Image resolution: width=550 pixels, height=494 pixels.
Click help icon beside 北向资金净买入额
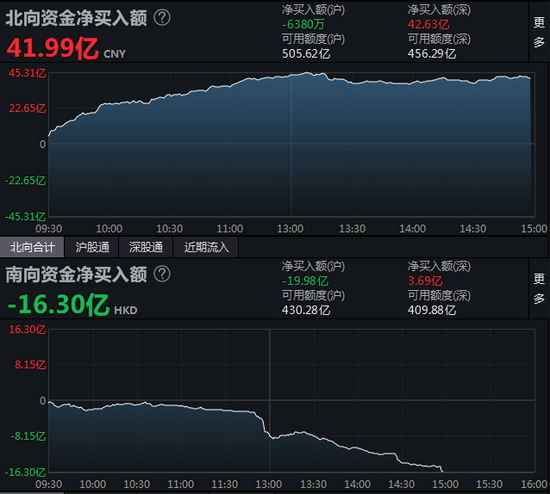coord(162,18)
